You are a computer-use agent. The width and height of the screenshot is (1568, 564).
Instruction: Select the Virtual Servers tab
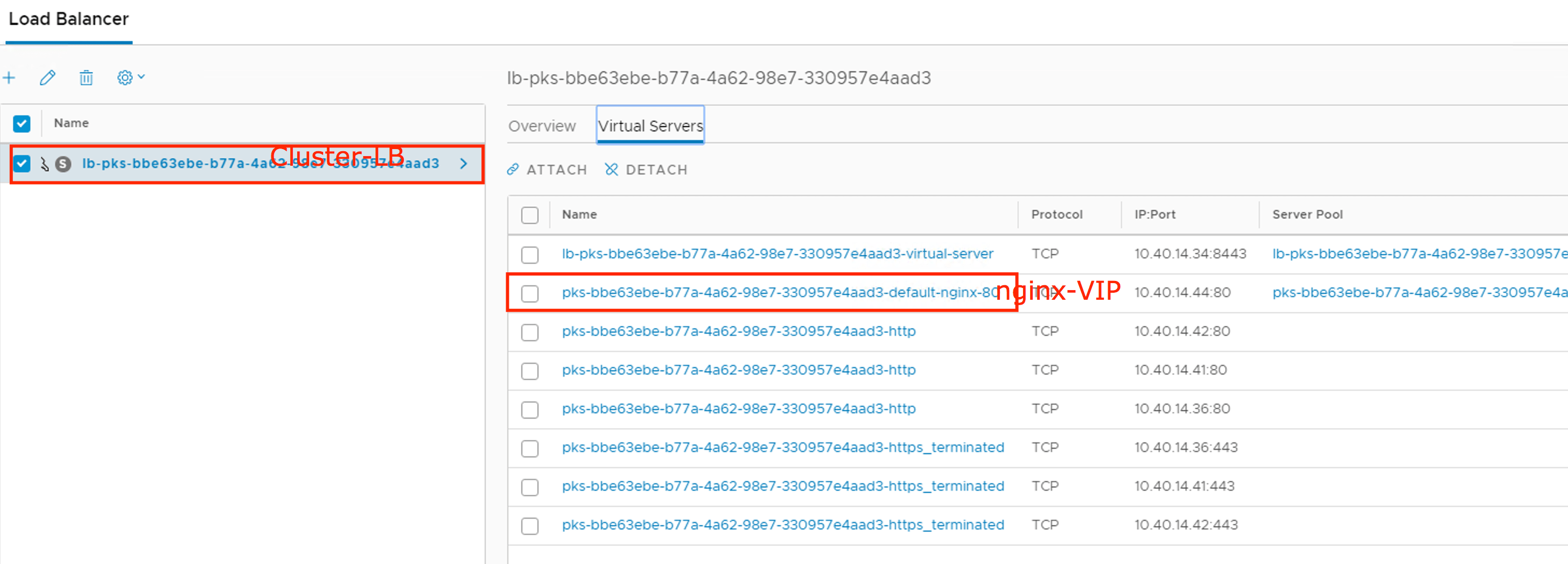(x=650, y=126)
